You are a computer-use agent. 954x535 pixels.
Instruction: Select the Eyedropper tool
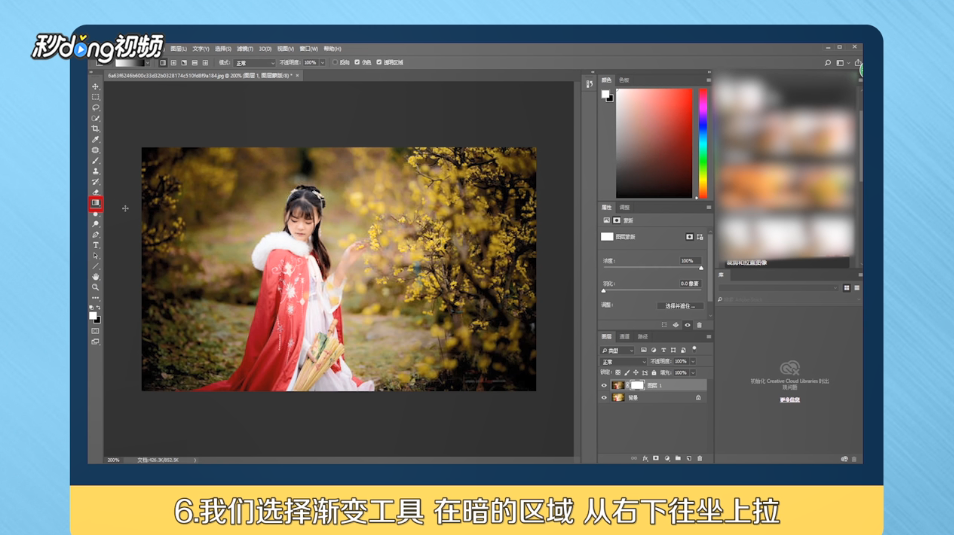[96, 139]
